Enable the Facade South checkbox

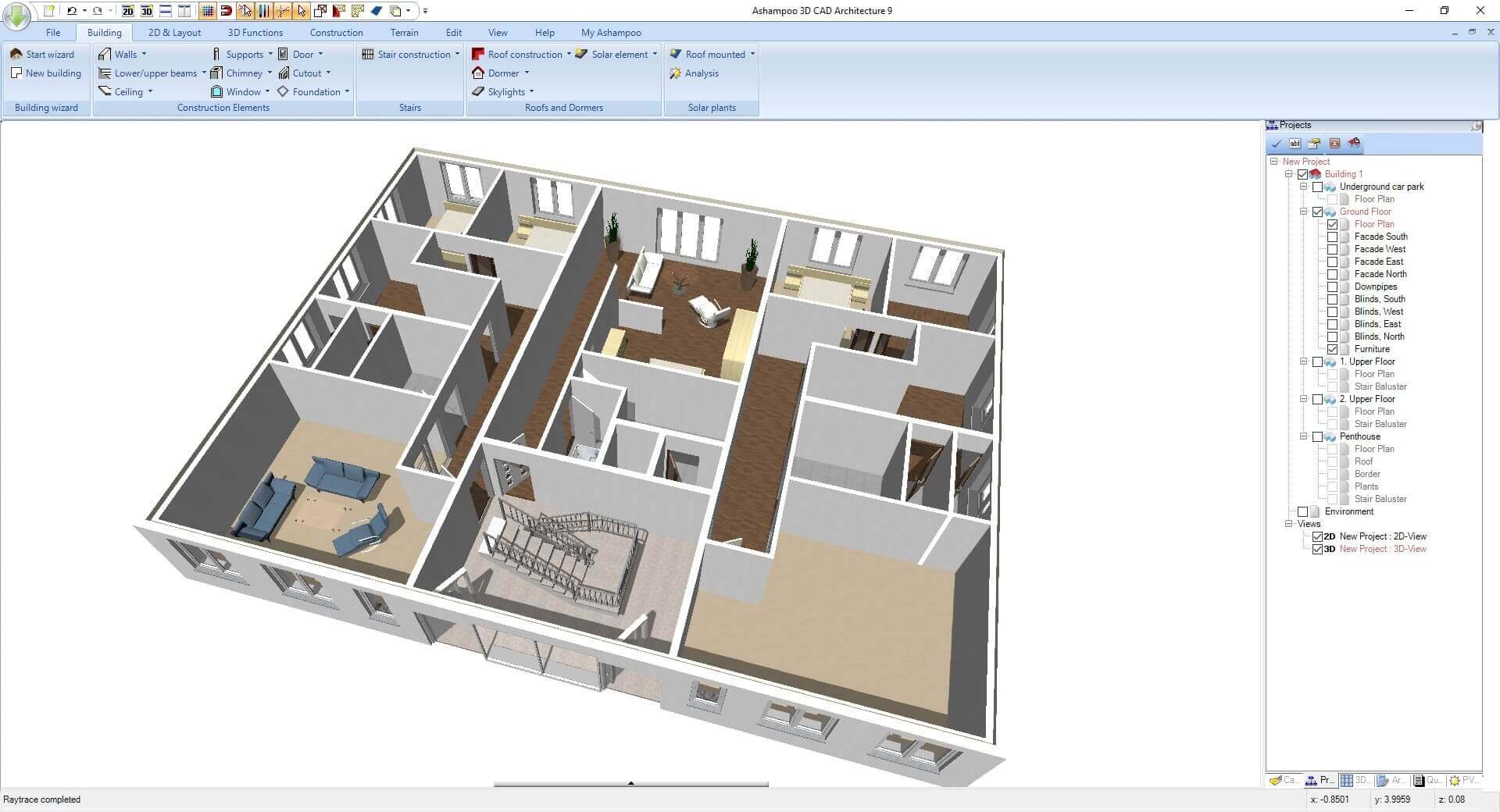1333,237
